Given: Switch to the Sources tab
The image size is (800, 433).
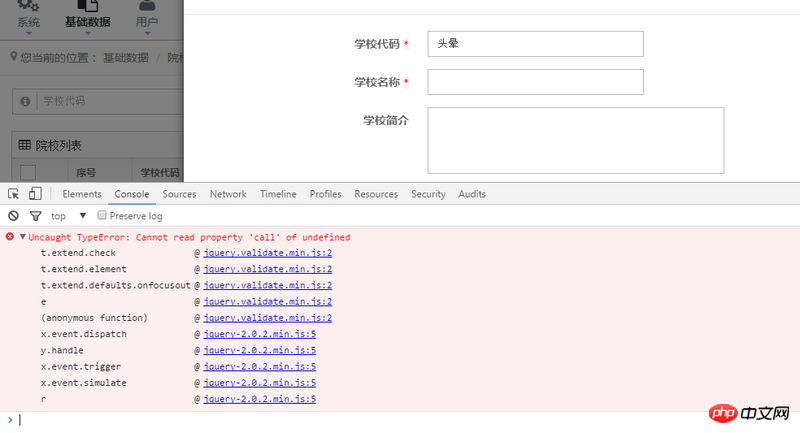Looking at the screenshot, I should [x=179, y=194].
